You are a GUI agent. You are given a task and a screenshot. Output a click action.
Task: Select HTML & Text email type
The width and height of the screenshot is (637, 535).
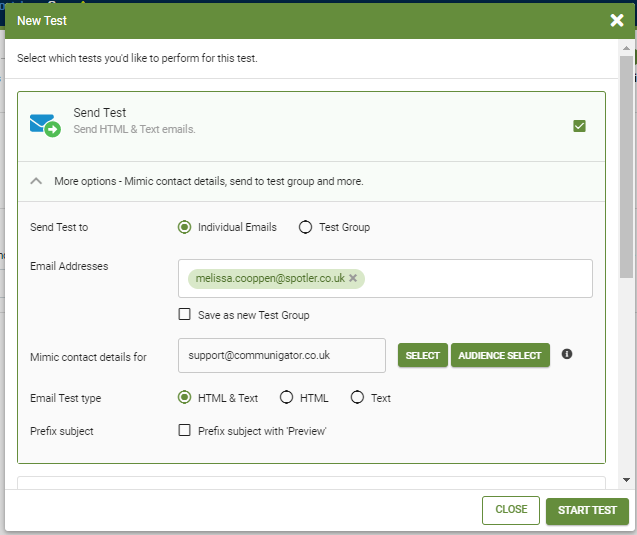point(184,398)
